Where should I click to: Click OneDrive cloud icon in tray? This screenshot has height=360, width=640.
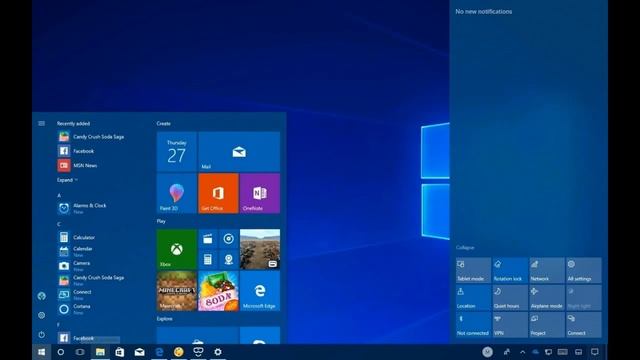click(536, 352)
